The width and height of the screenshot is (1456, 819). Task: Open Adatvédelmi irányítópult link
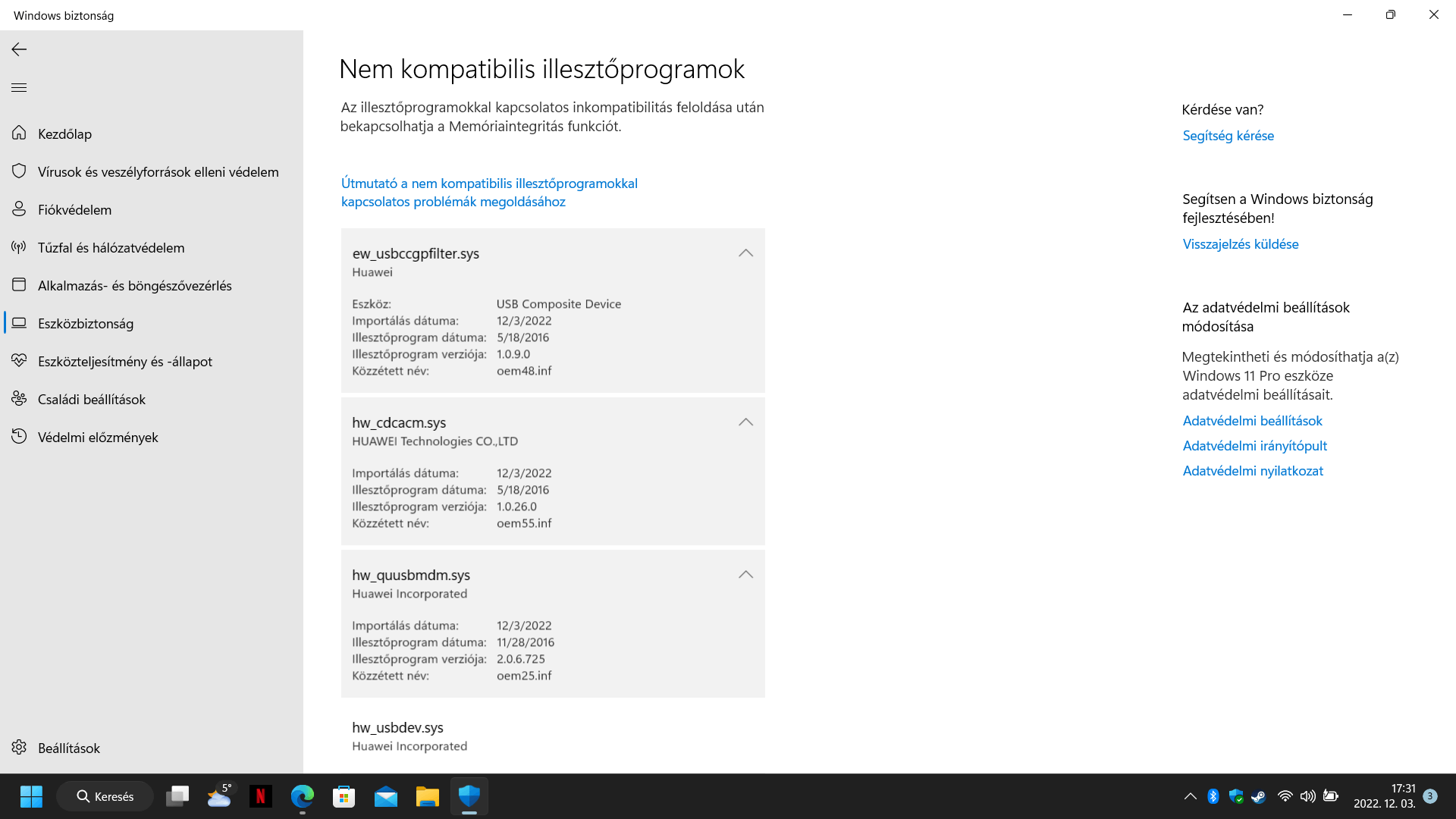click(x=1254, y=446)
